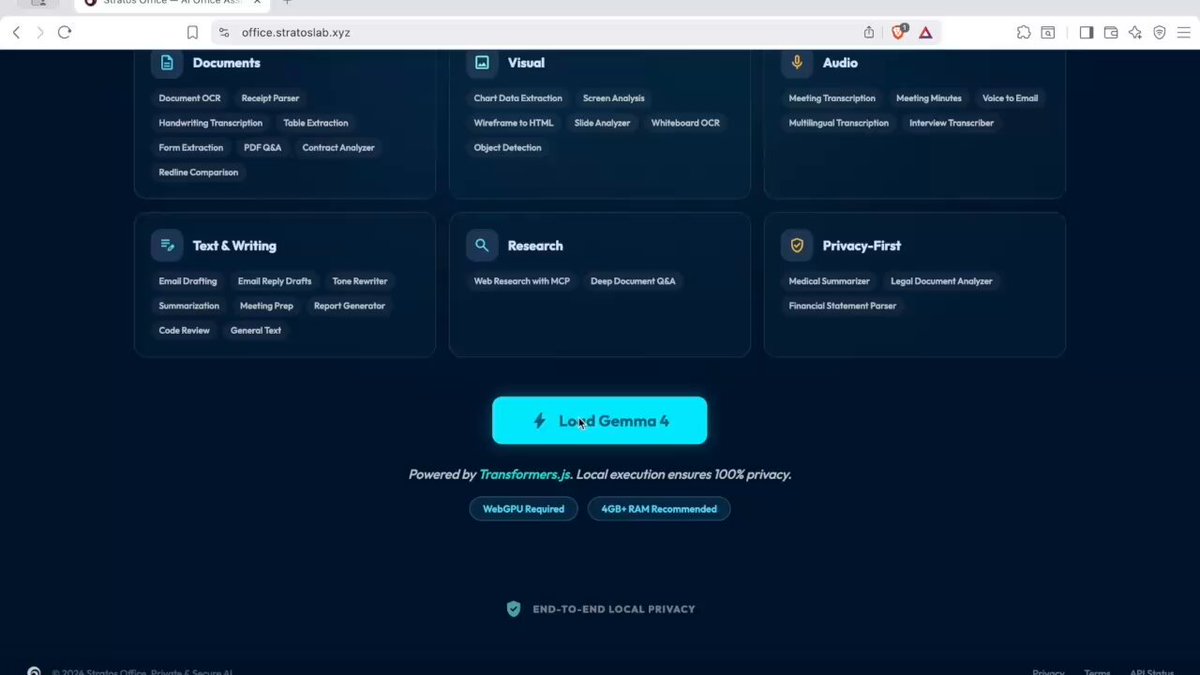
Task: Choose Tone Rewriter tag
Action: [359, 281]
